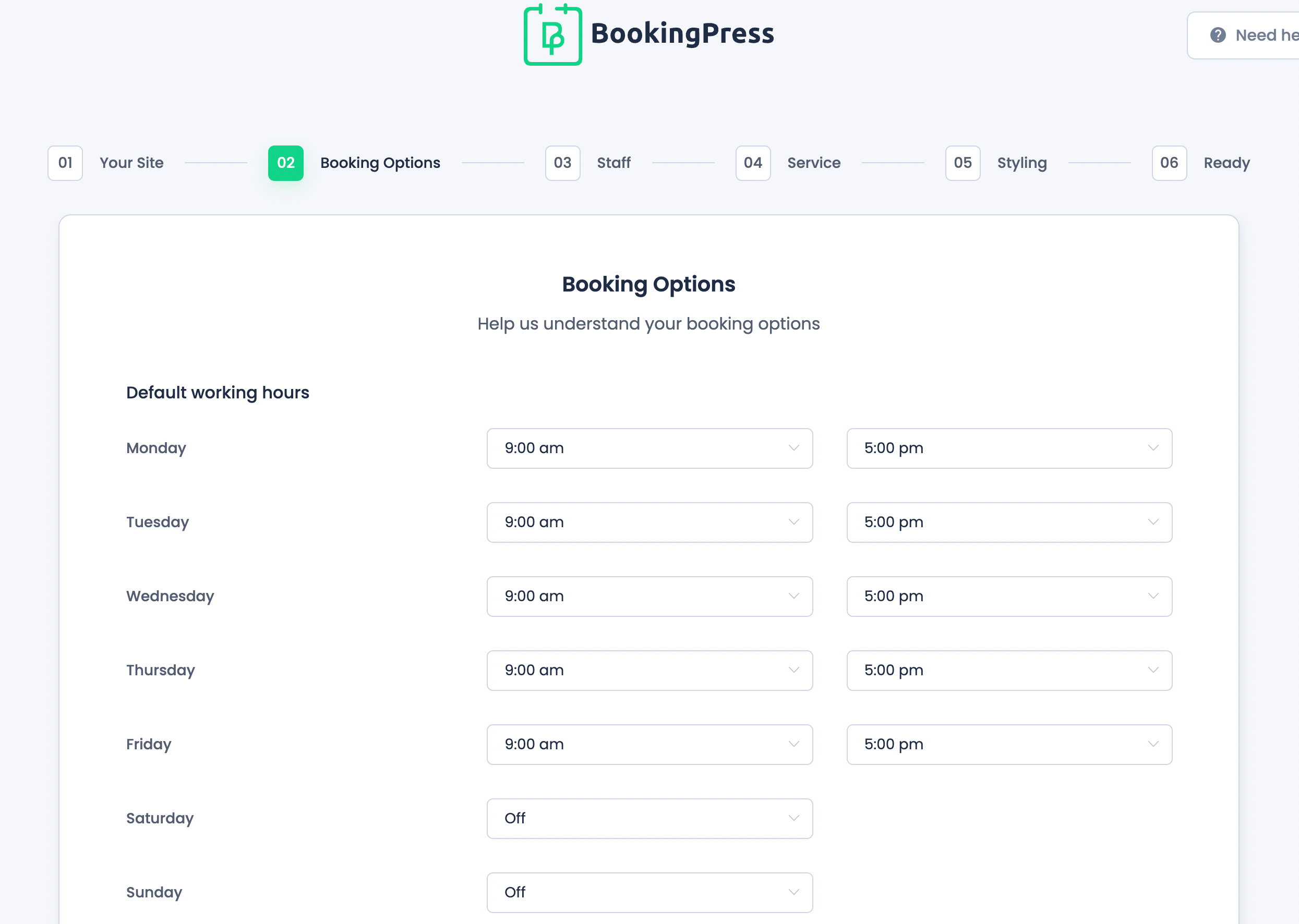Click the Your Site step label
Viewport: 1299px width, 924px height.
click(x=131, y=163)
